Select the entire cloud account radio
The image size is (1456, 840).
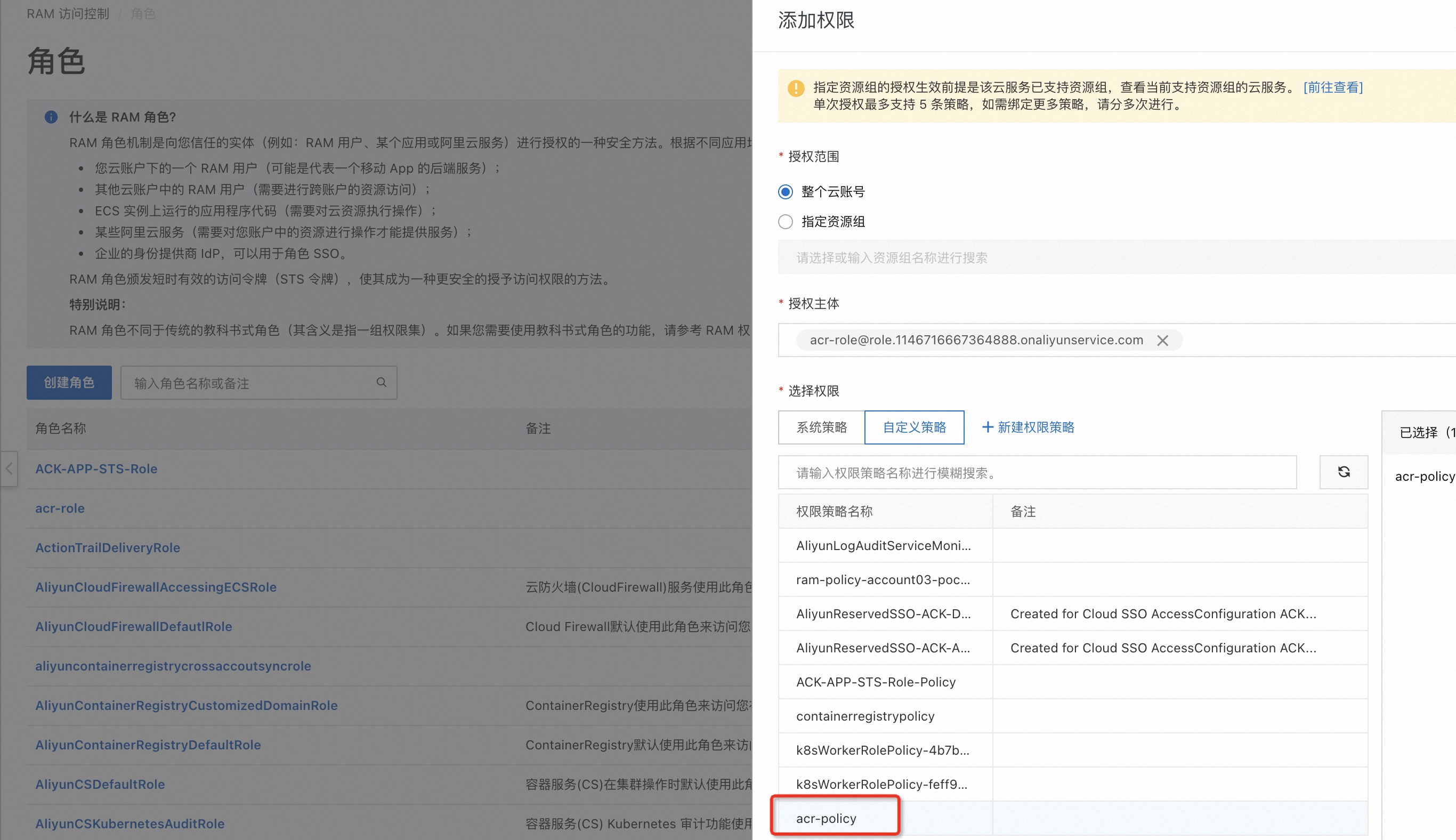pyautogui.click(x=785, y=191)
